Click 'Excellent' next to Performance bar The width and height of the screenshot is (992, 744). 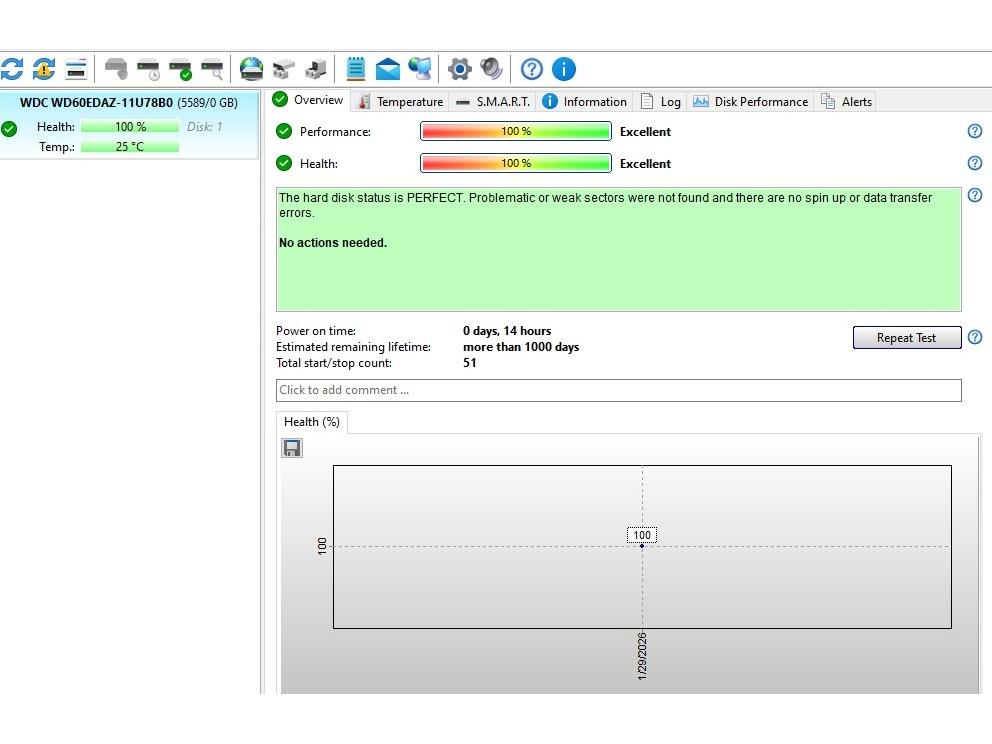[645, 132]
